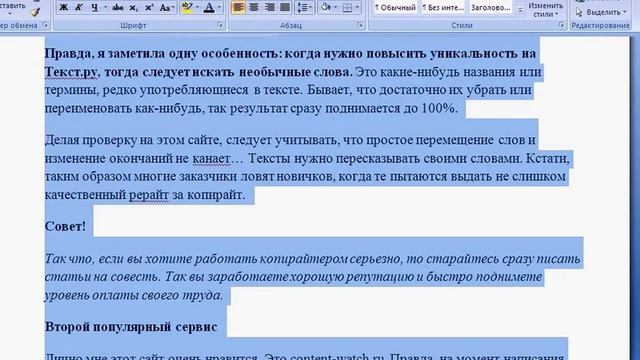Toggle italic formatting (К button)
The width and height of the screenshot is (640, 360).
pos(79,7)
